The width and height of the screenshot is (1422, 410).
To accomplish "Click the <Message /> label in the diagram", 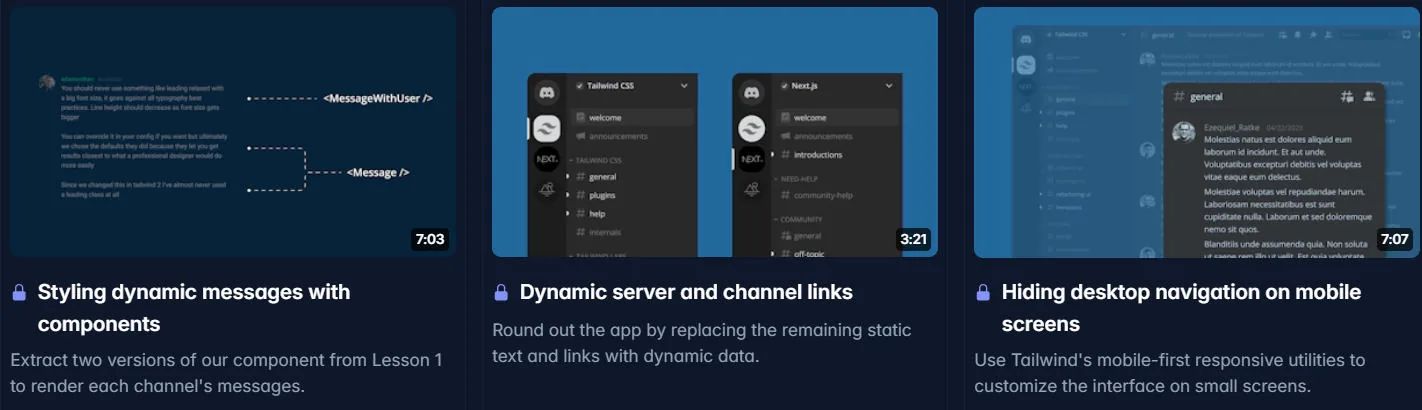I will coord(378,172).
